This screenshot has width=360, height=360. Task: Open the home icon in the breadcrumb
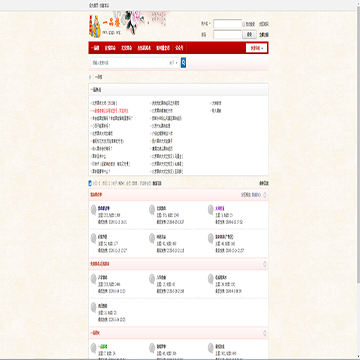pos(90,77)
